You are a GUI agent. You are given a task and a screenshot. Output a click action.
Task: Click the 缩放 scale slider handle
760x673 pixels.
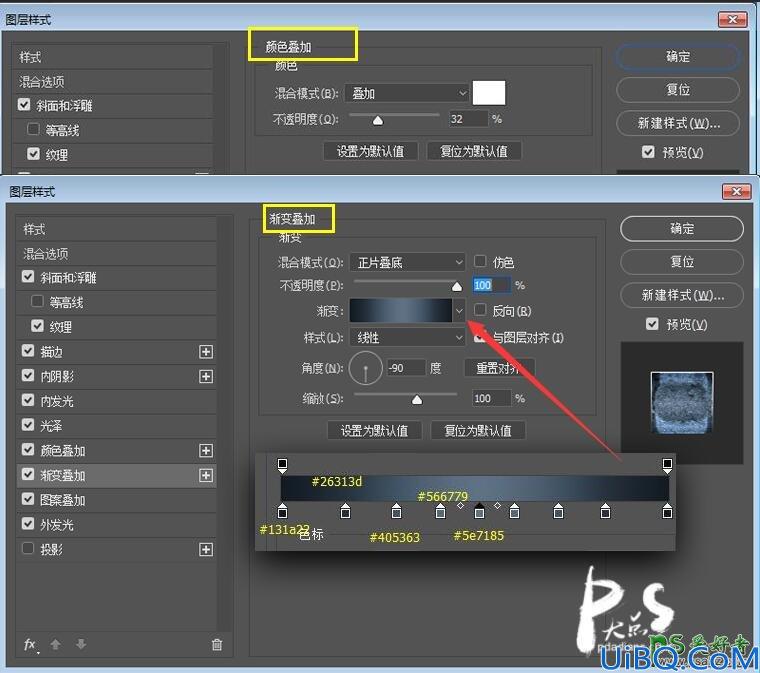click(x=417, y=400)
